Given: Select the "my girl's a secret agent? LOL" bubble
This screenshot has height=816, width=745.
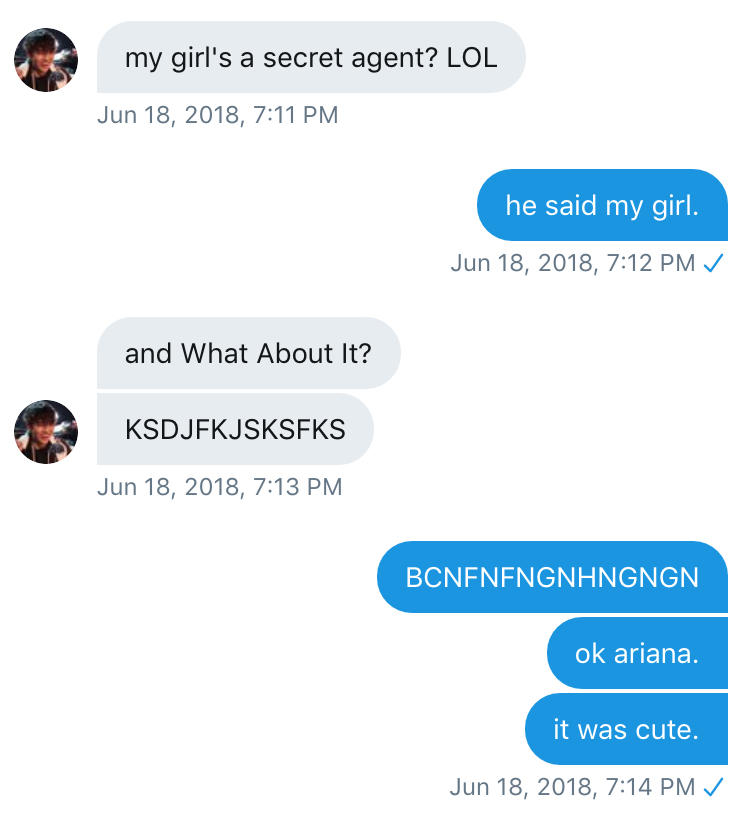Looking at the screenshot, I should 311,57.
